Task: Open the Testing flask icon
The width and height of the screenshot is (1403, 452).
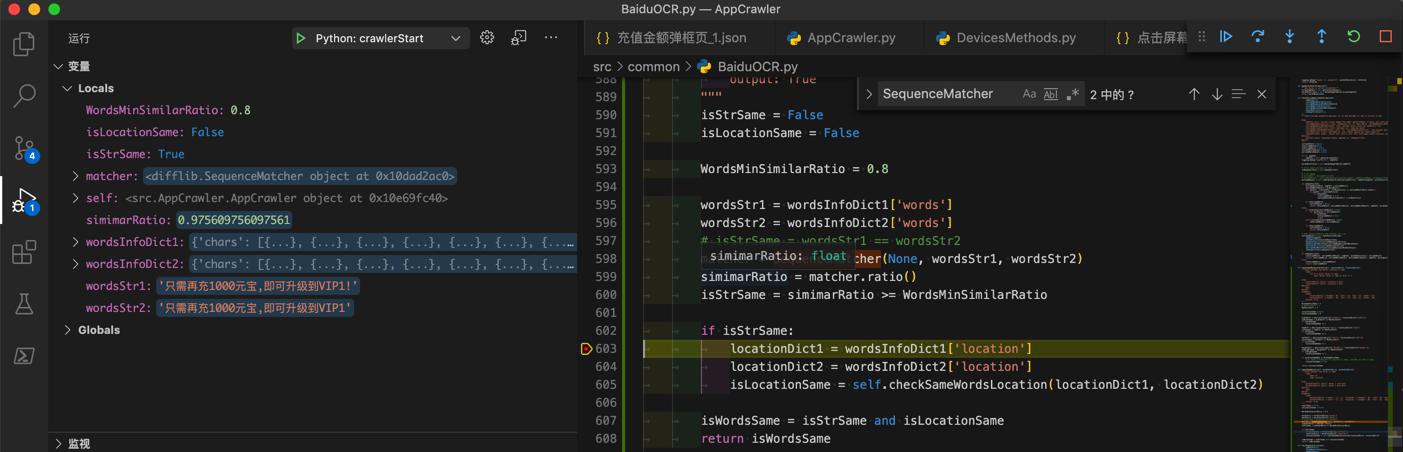Action: (24, 304)
